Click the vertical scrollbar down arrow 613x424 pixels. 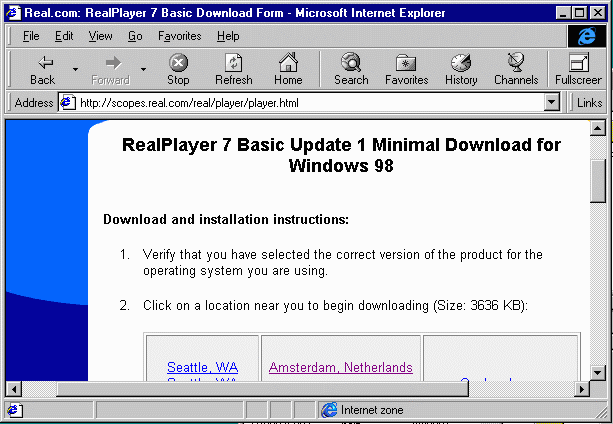tap(598, 372)
